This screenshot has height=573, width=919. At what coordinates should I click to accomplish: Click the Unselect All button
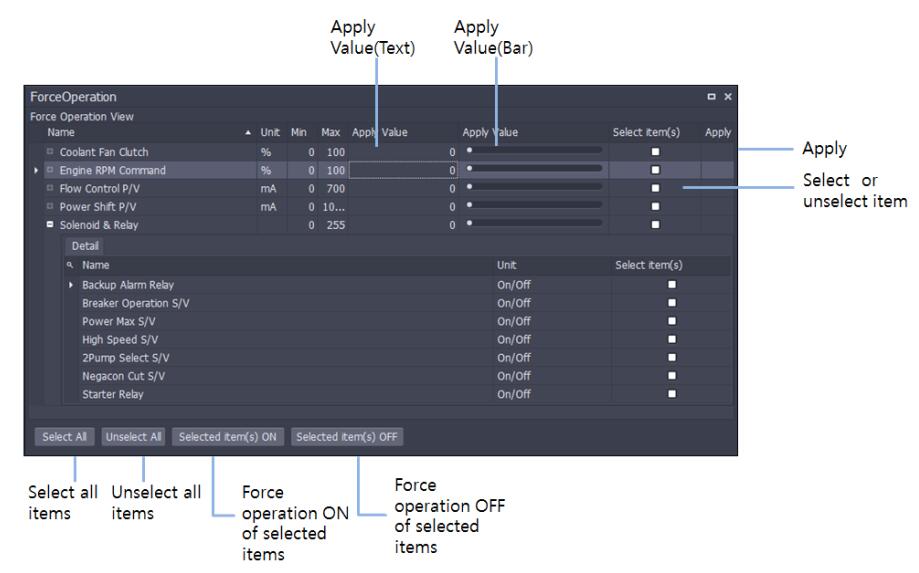pyautogui.click(x=133, y=436)
